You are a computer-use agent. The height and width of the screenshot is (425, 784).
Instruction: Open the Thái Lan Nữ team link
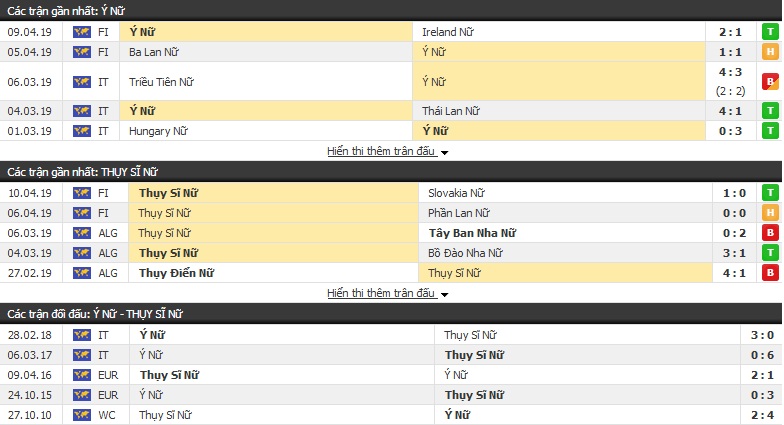coord(450,111)
